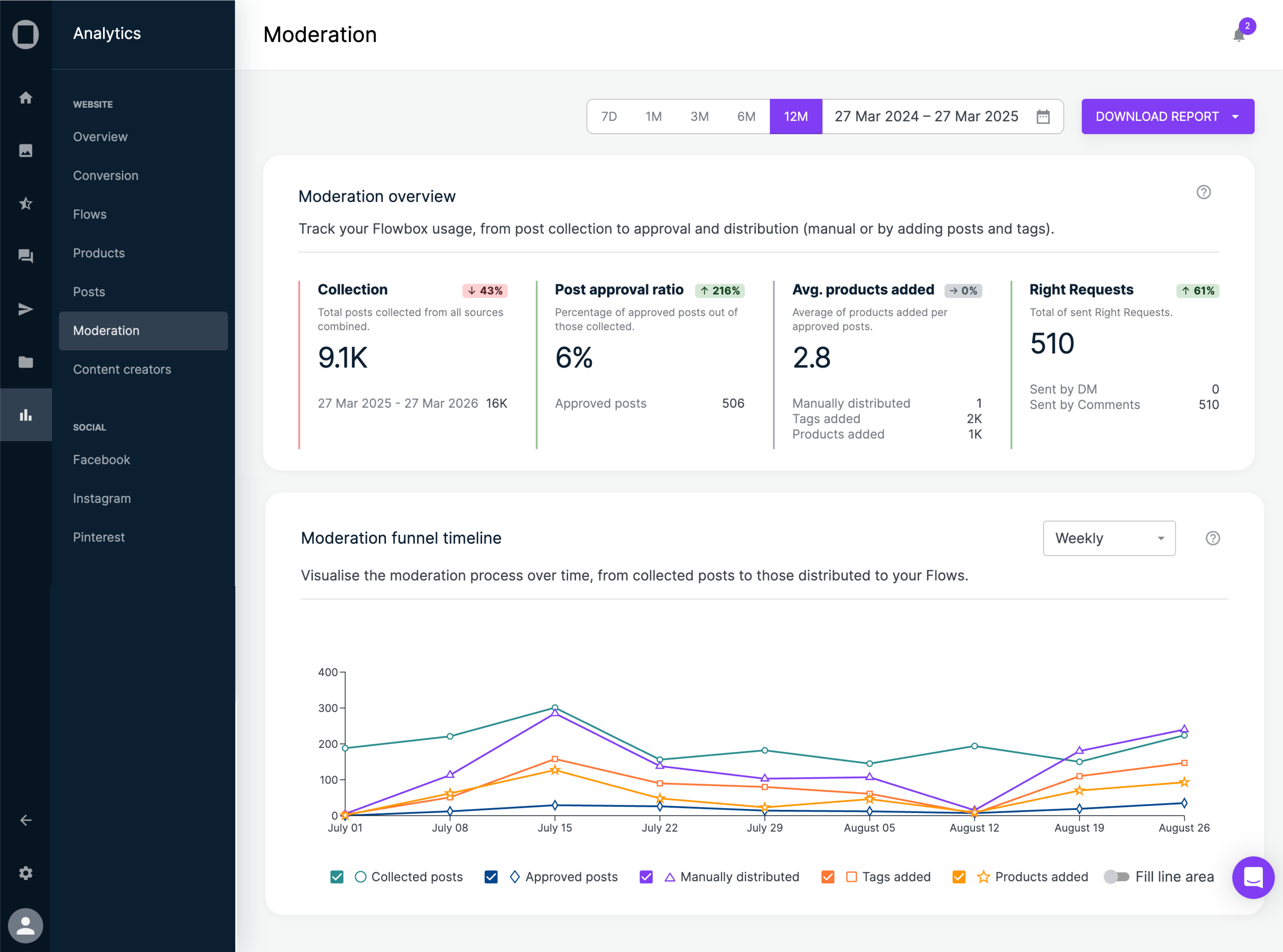This screenshot has width=1283, height=952.
Task: Open the settings gear icon
Action: (25, 873)
